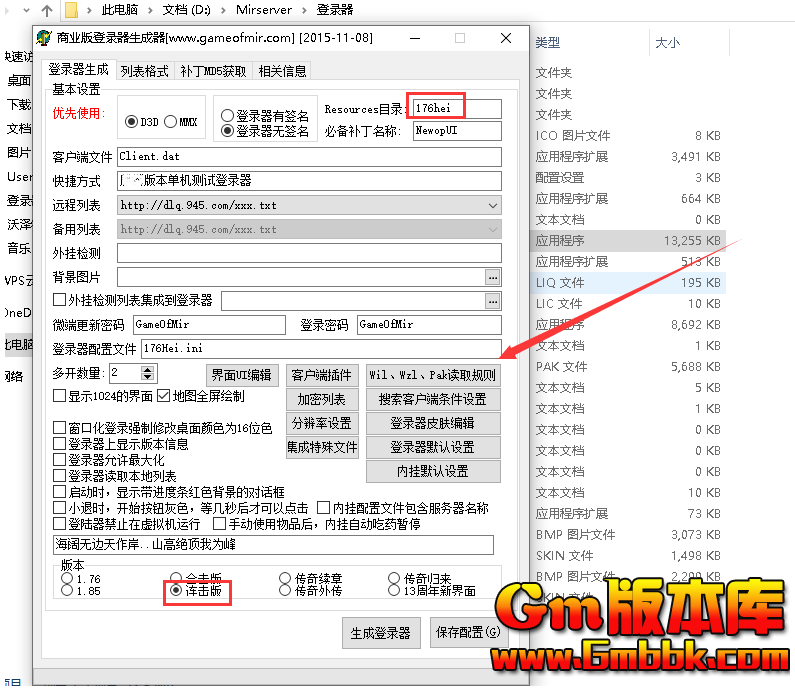Viewport: 795px width, 689px height.
Task: Click the 客户端文件 input field
Action: tap(308, 157)
